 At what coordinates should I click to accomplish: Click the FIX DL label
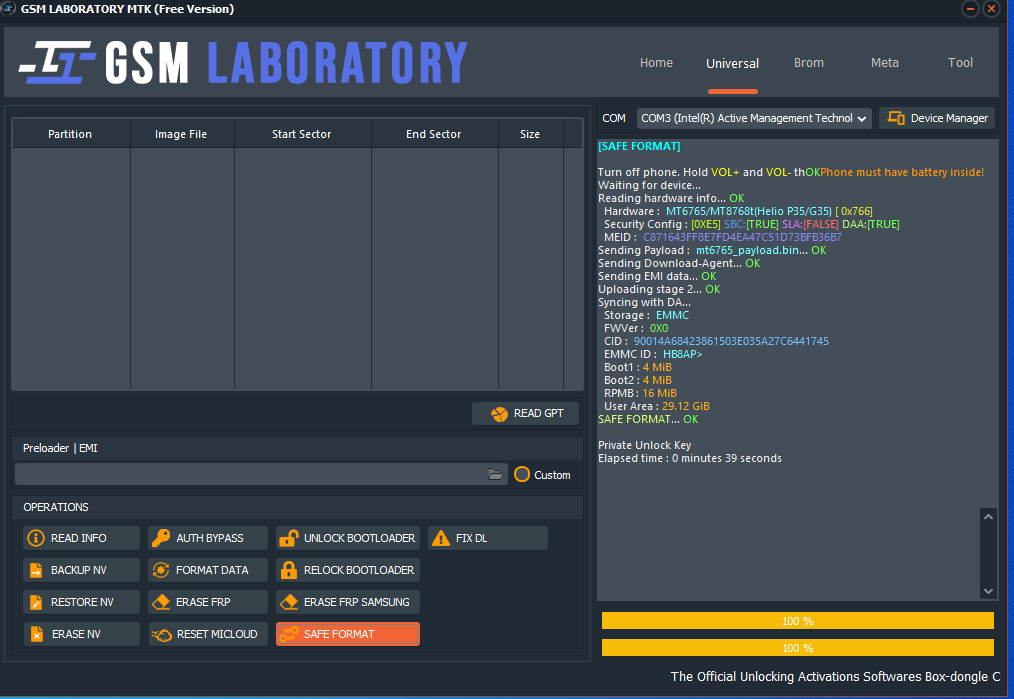click(x=471, y=538)
